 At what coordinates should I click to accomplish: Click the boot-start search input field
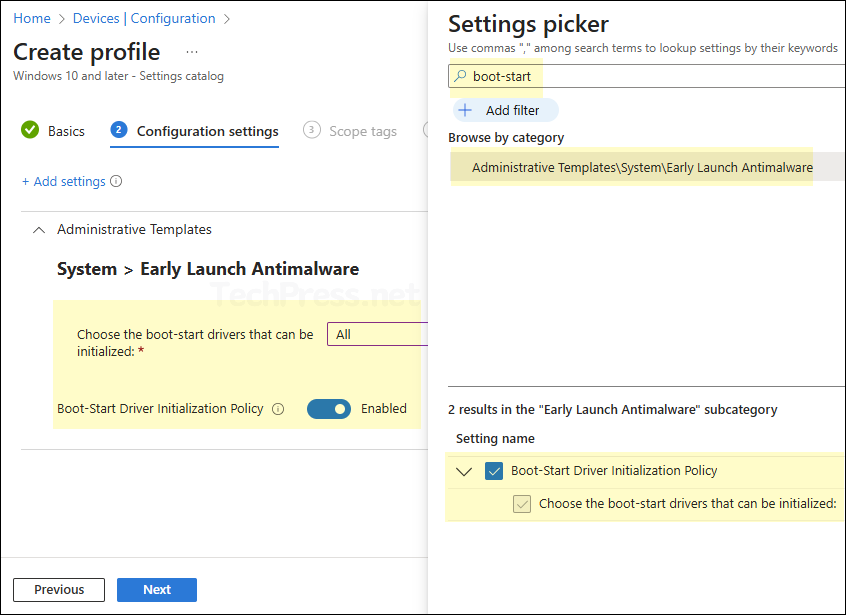650,76
